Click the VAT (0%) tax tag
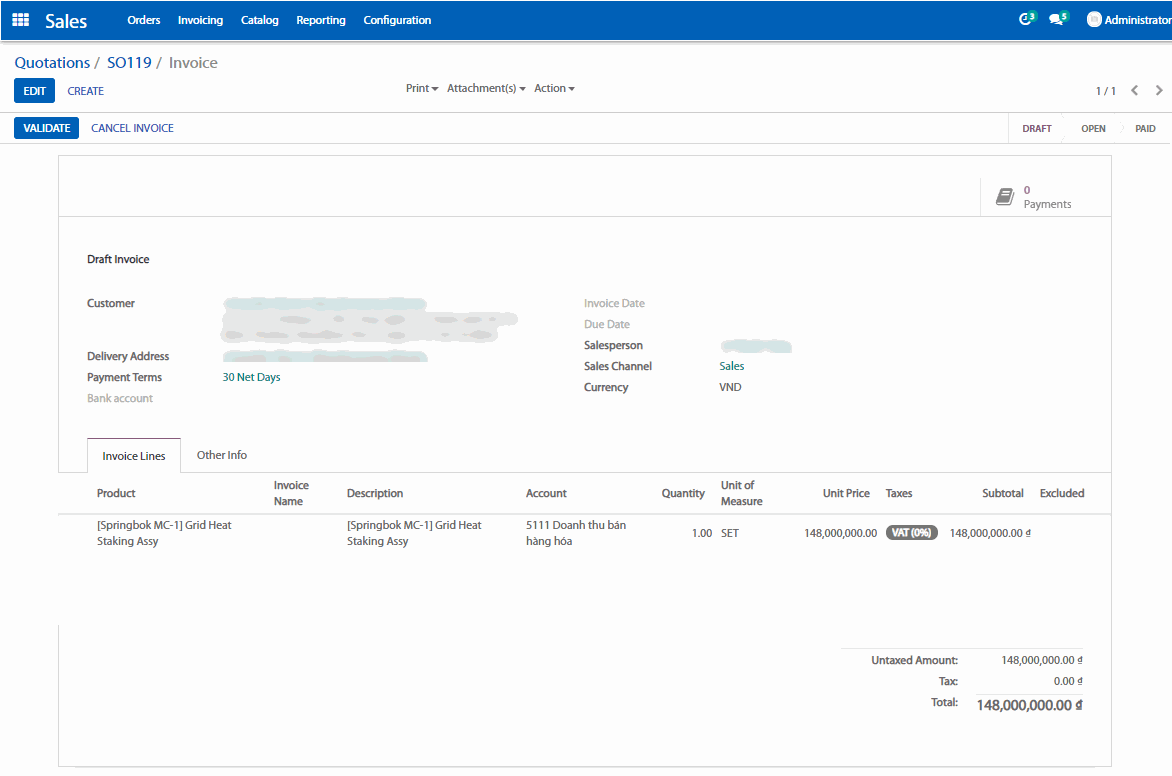This screenshot has width=1172, height=776. point(911,533)
